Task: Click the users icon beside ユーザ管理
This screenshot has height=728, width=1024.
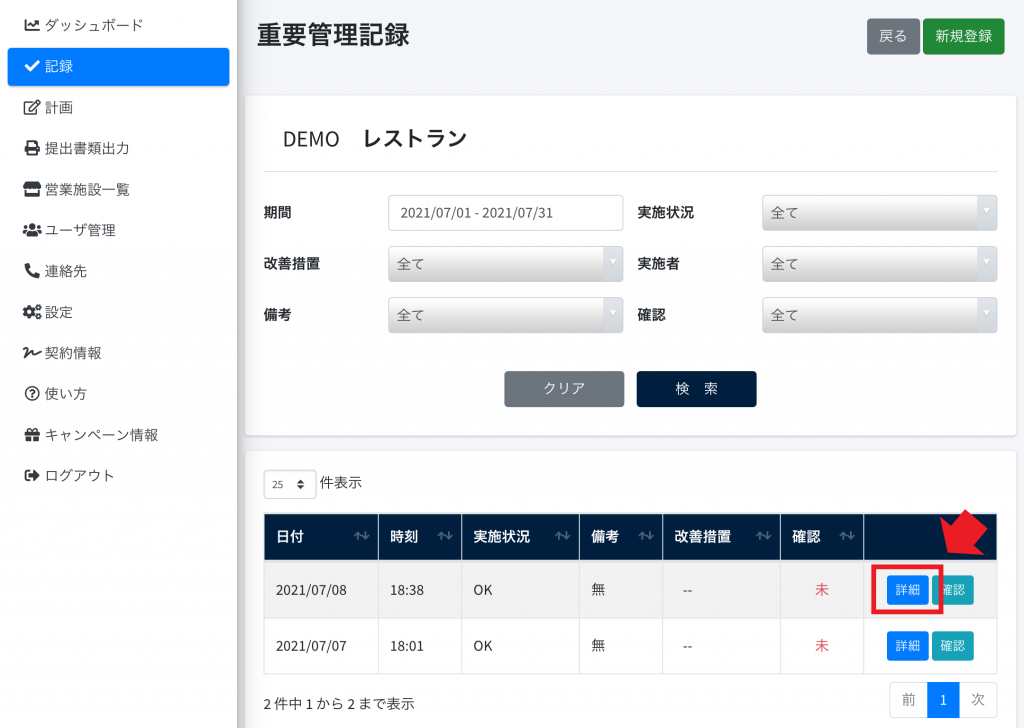Action: coord(32,230)
